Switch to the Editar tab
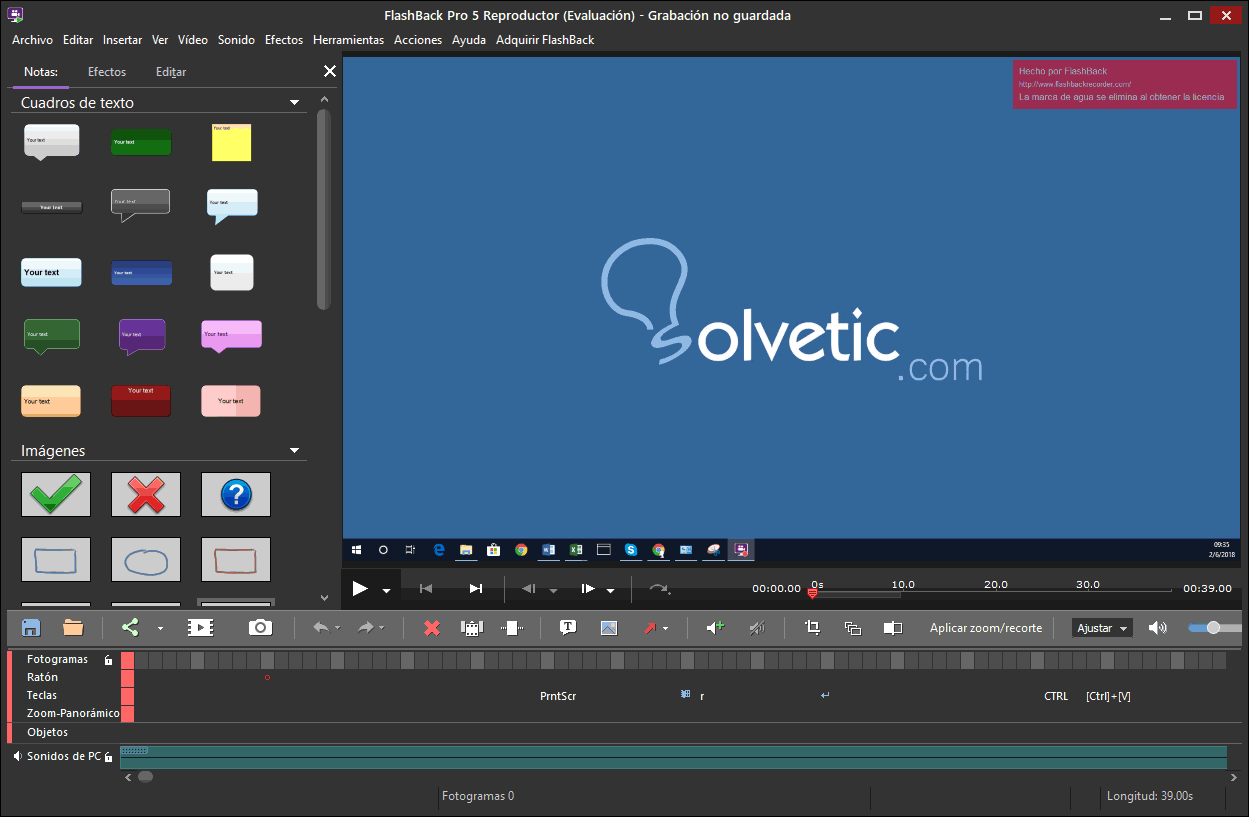The height and width of the screenshot is (817, 1249). [x=171, y=72]
